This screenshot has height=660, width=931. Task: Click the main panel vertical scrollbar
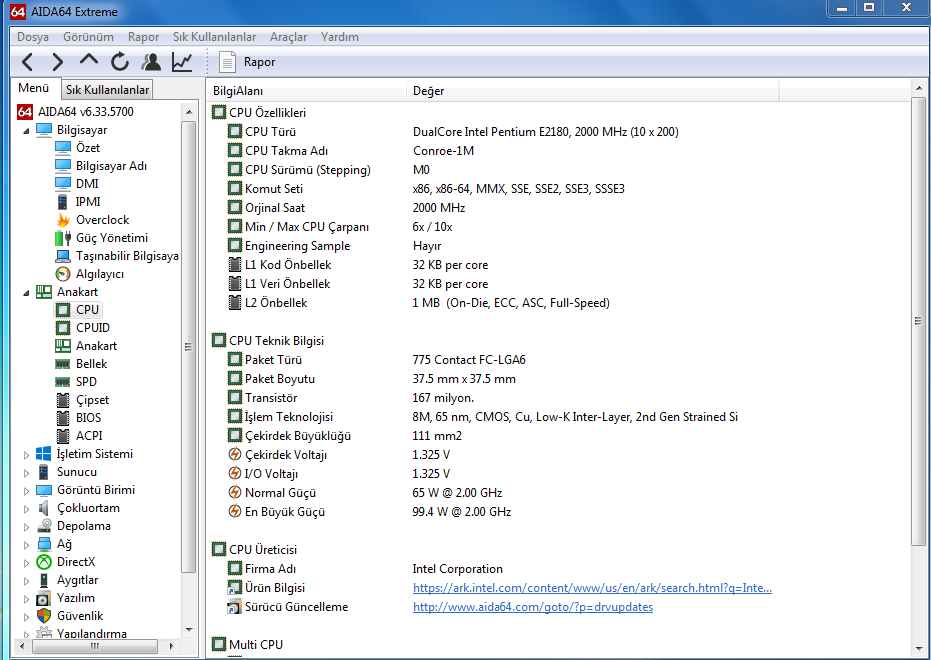918,321
